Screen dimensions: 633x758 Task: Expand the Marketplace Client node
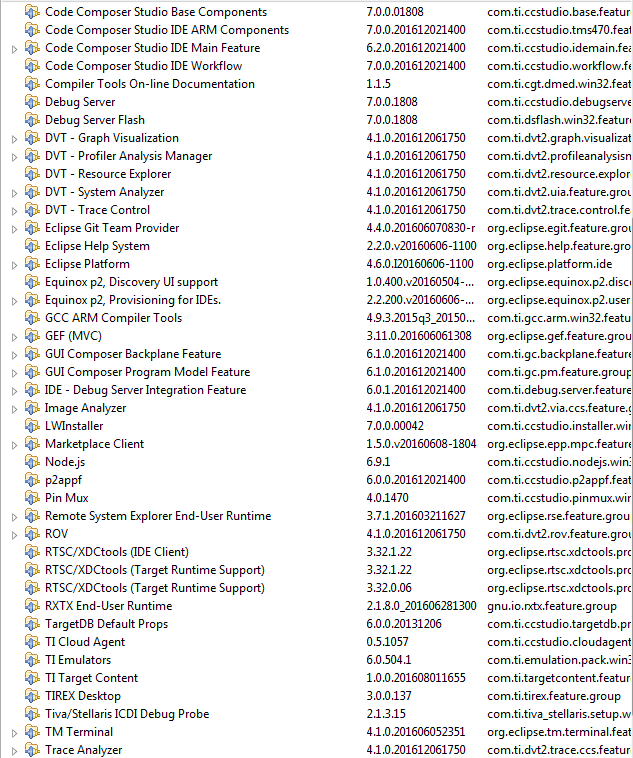coord(15,445)
